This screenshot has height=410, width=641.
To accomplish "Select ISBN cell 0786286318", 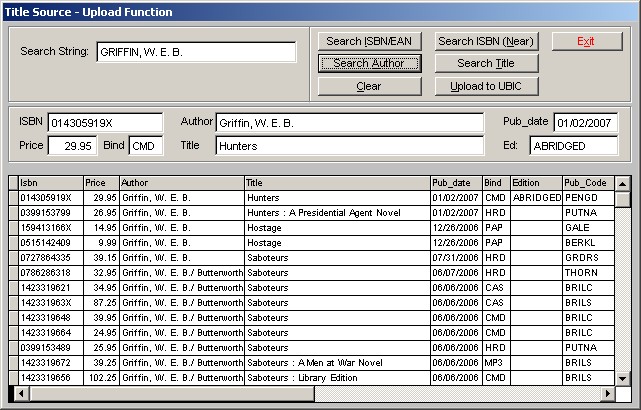I will 51,273.
